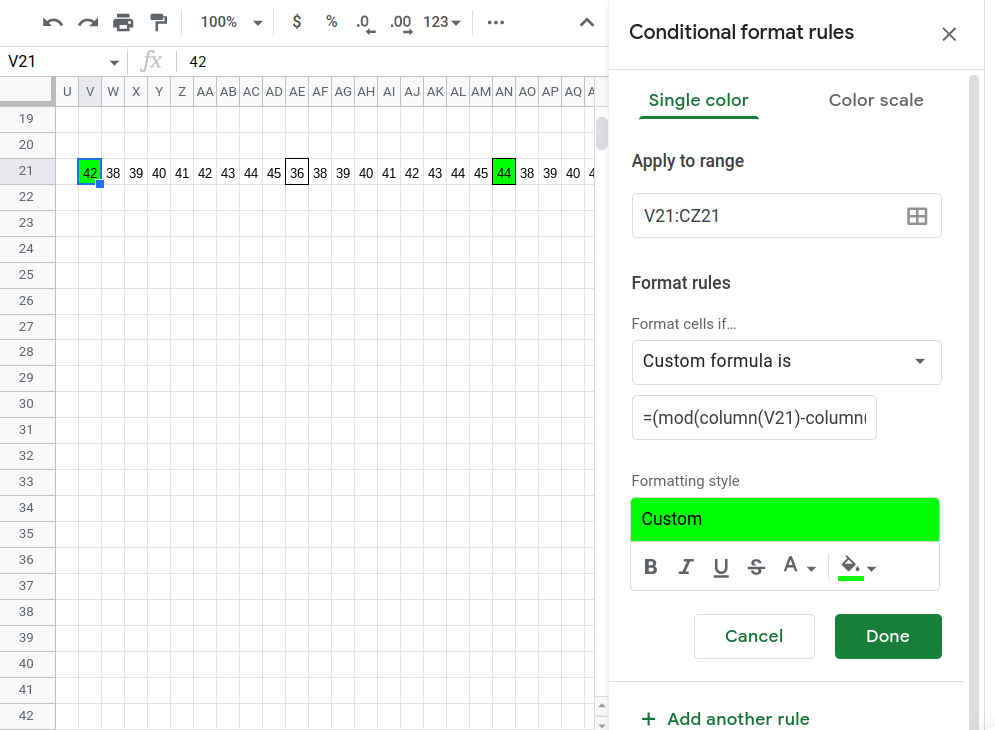Toggle bold in formatting style

651,567
